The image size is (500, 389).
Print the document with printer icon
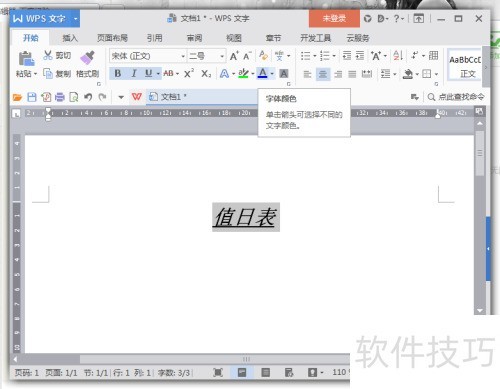pyautogui.click(x=60, y=97)
